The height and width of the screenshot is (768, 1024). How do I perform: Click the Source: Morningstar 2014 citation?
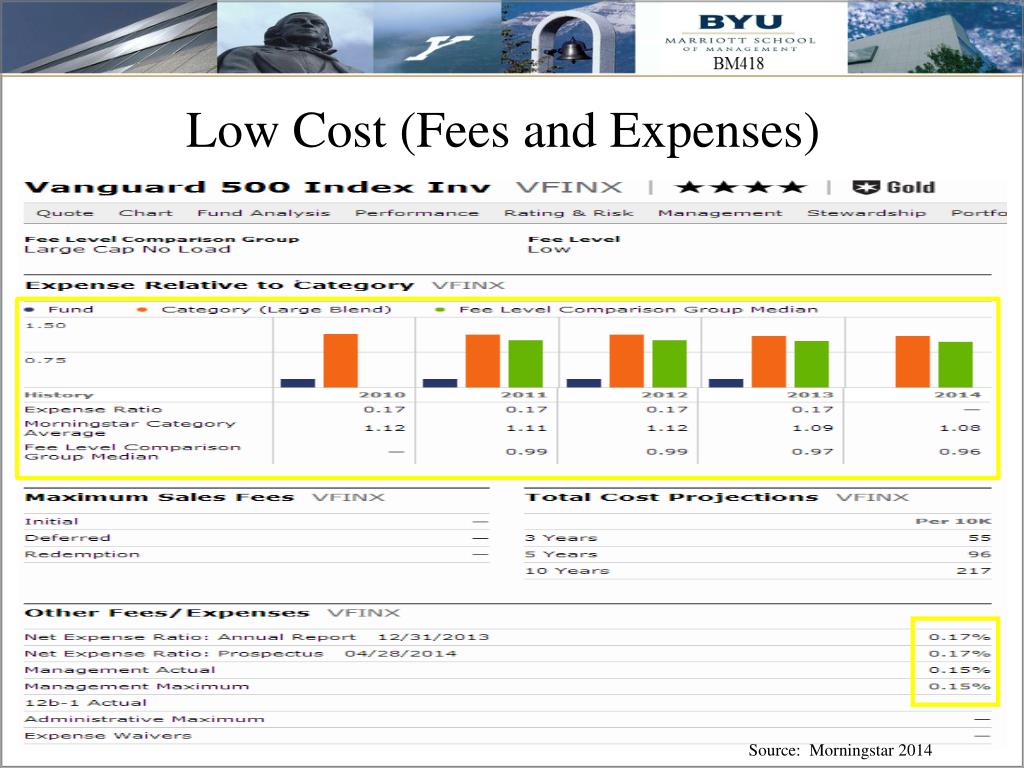840,750
